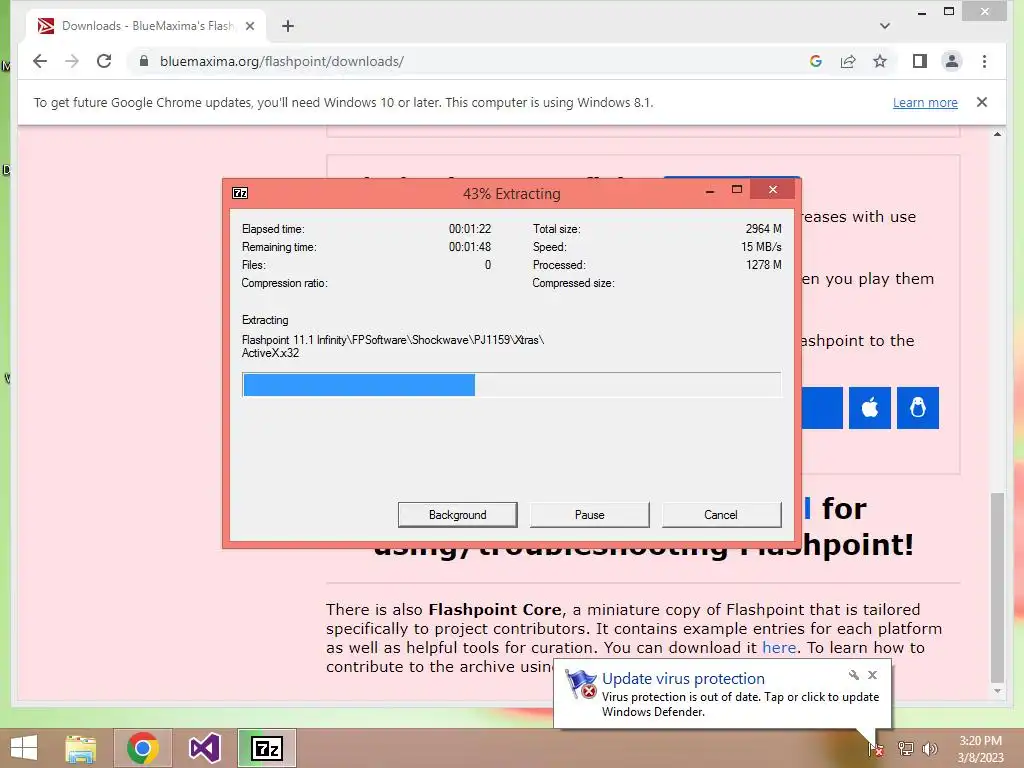Image resolution: width=1024 pixels, height=768 pixels.
Task: Open a new Chrome tab
Action: 288,26
